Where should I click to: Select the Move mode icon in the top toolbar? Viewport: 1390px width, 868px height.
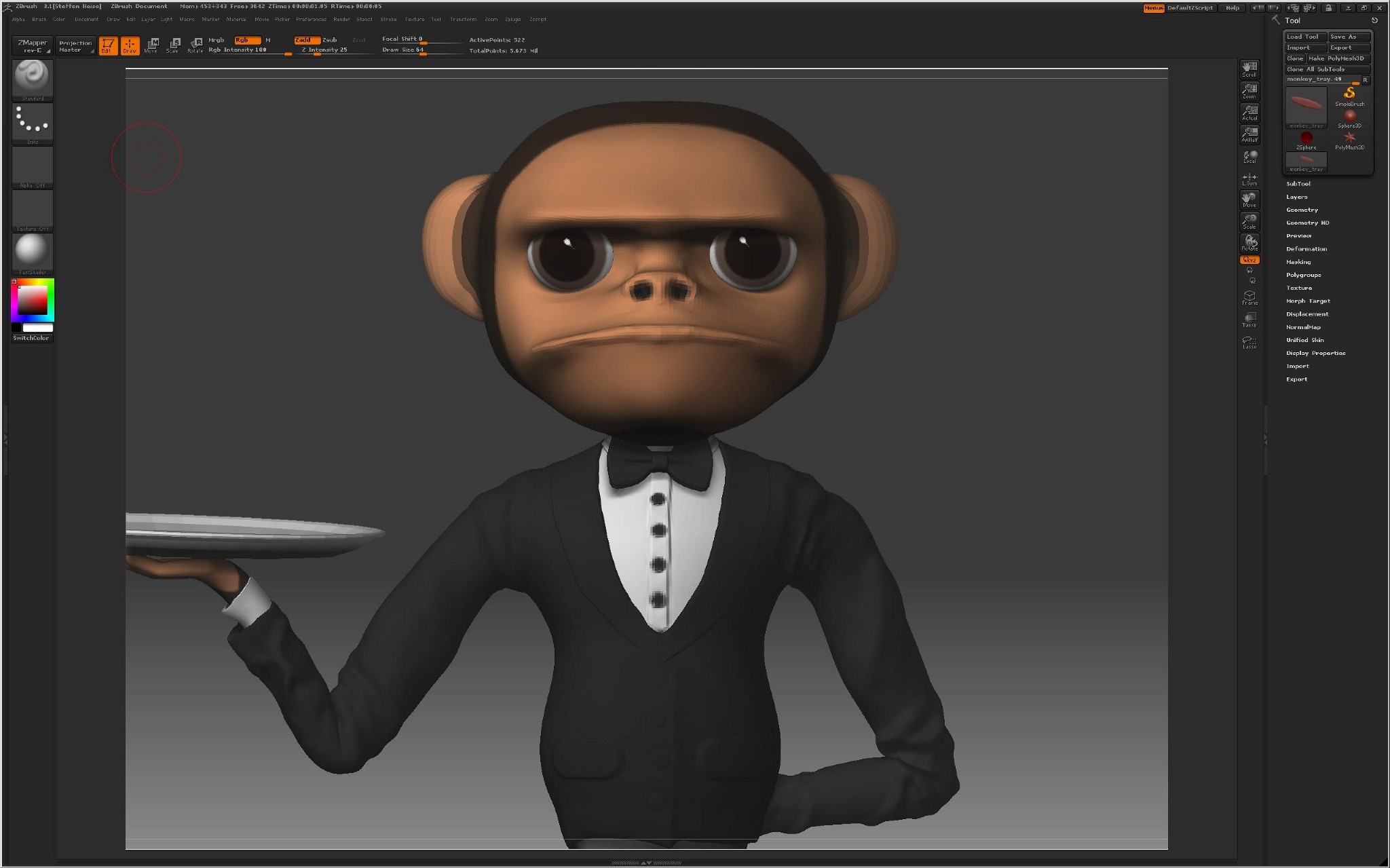pyautogui.click(x=152, y=43)
